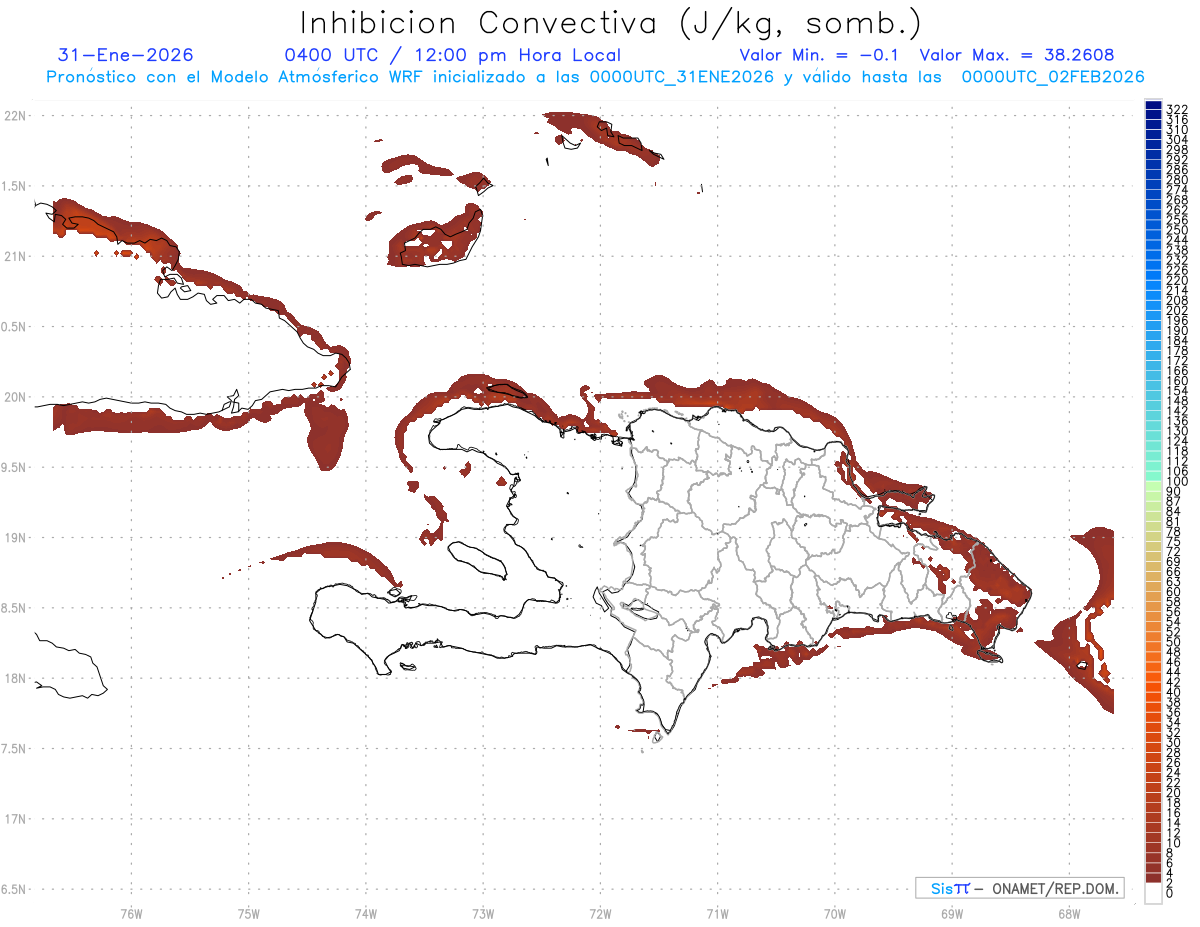The height and width of the screenshot is (927, 1200).
Task: Click the '74W' longitude label
Action: click(366, 913)
